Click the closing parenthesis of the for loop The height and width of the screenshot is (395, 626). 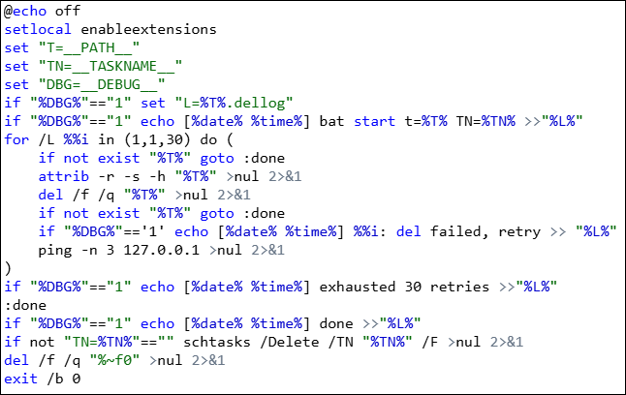point(8,268)
